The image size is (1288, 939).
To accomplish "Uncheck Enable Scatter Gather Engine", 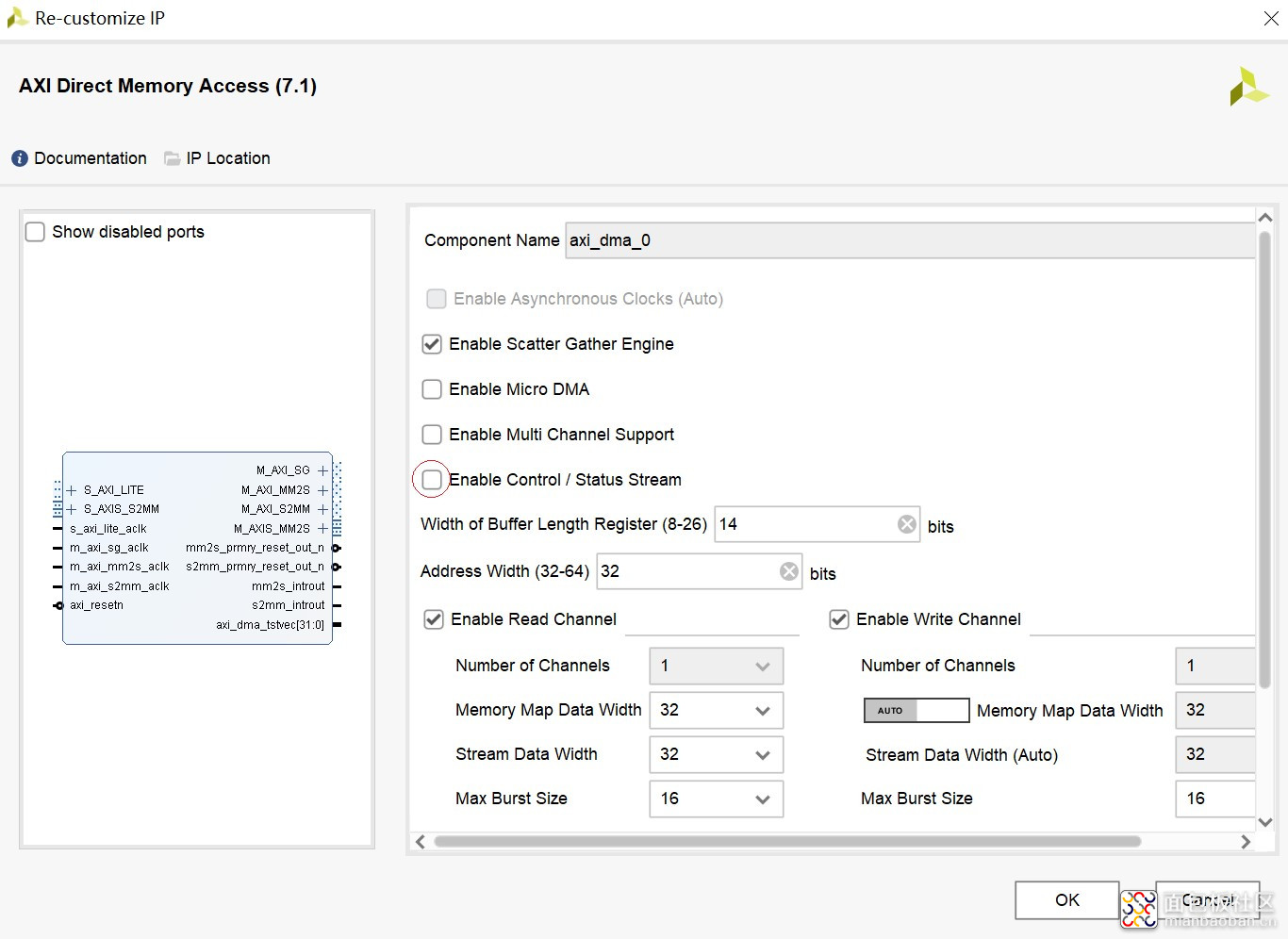I will pos(432,344).
